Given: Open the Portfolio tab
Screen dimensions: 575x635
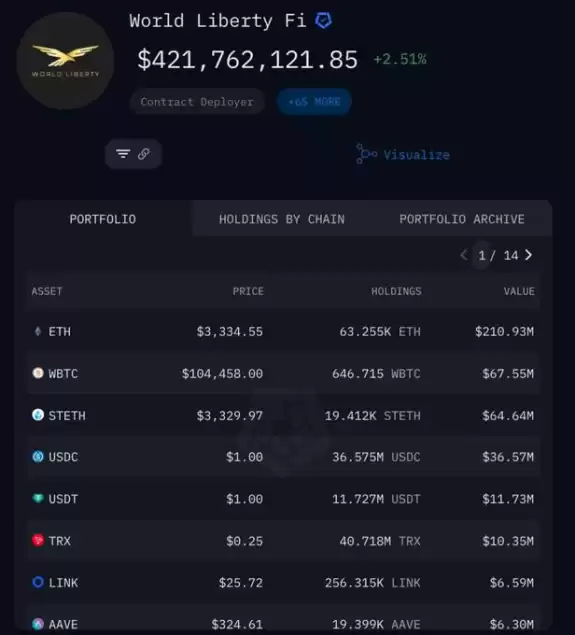Looking at the screenshot, I should [x=103, y=219].
